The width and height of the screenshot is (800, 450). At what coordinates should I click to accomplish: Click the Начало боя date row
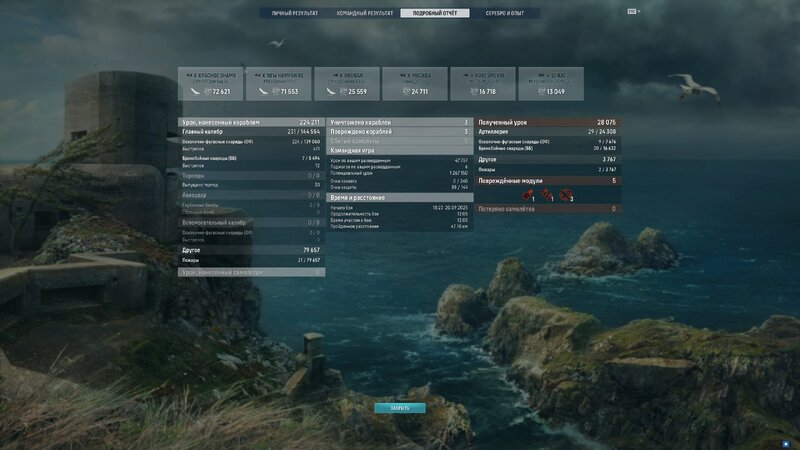399,208
